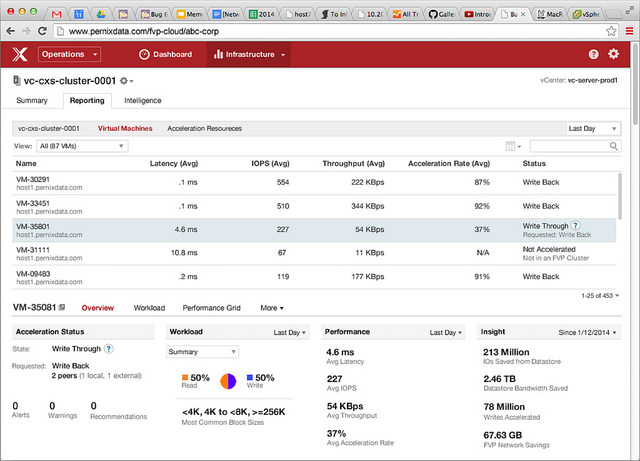
Task: Expand the Infrastructure menu
Action: tap(249, 54)
